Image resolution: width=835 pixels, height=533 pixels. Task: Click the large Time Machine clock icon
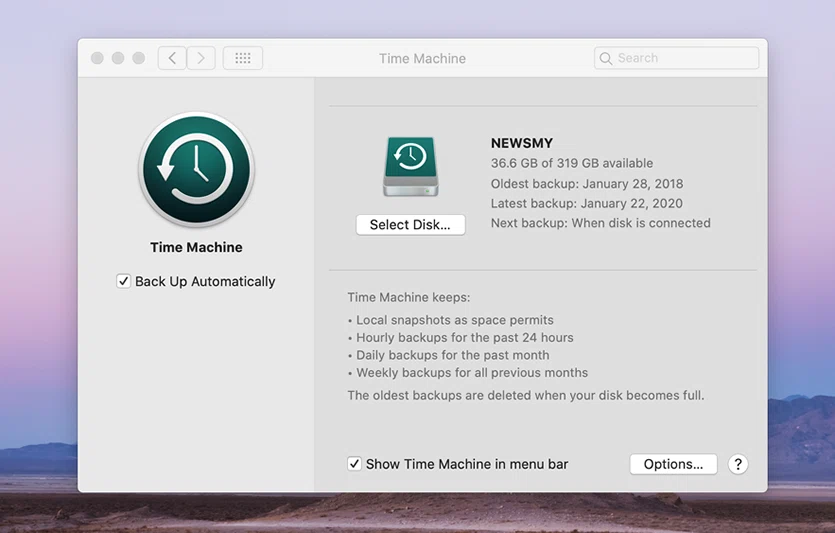click(x=197, y=169)
